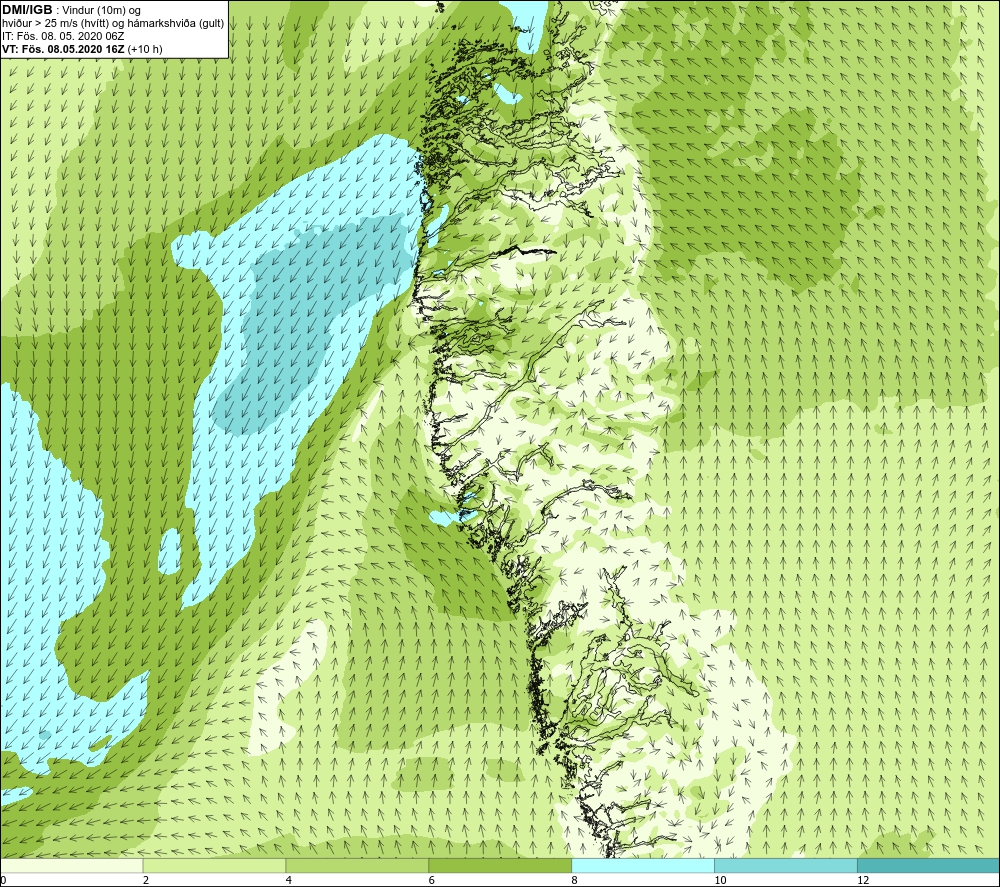1000x887 pixels.
Task: Click the legend scale label '4'
Action: [x=289, y=881]
